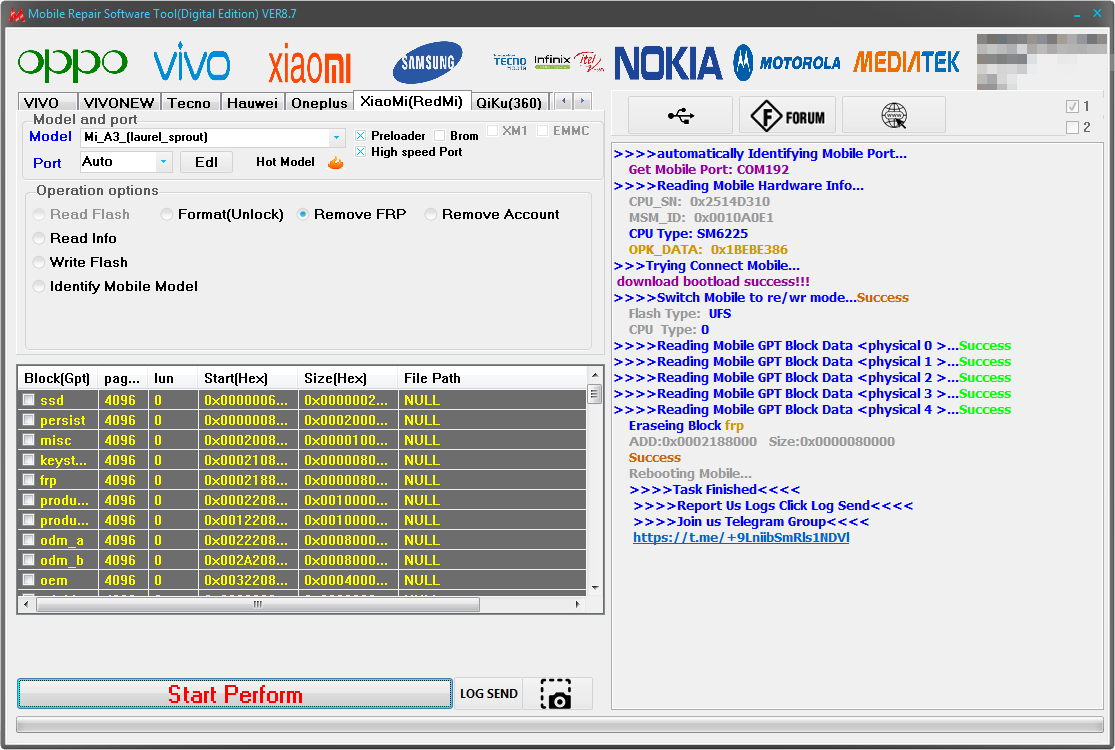The image size is (1115, 750).
Task: Click the Hot Model flame icon
Action: [336, 162]
